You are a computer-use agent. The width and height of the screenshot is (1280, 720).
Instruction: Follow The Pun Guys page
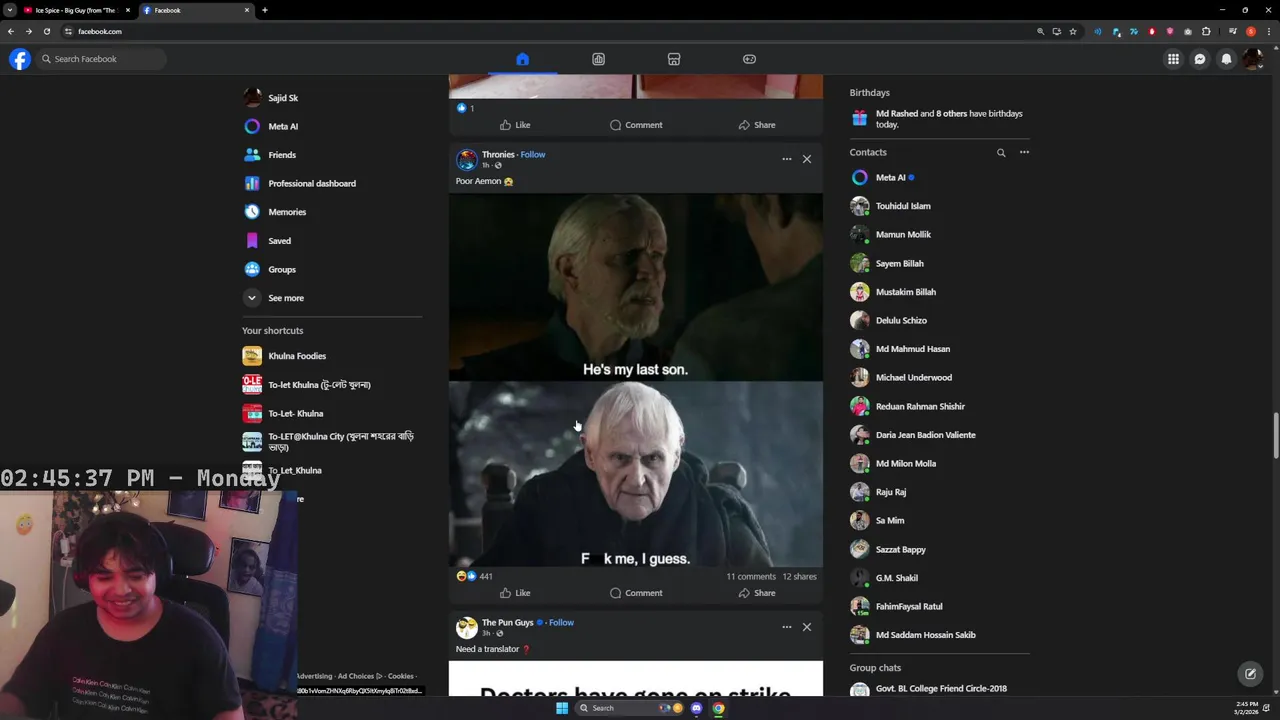coord(561,622)
